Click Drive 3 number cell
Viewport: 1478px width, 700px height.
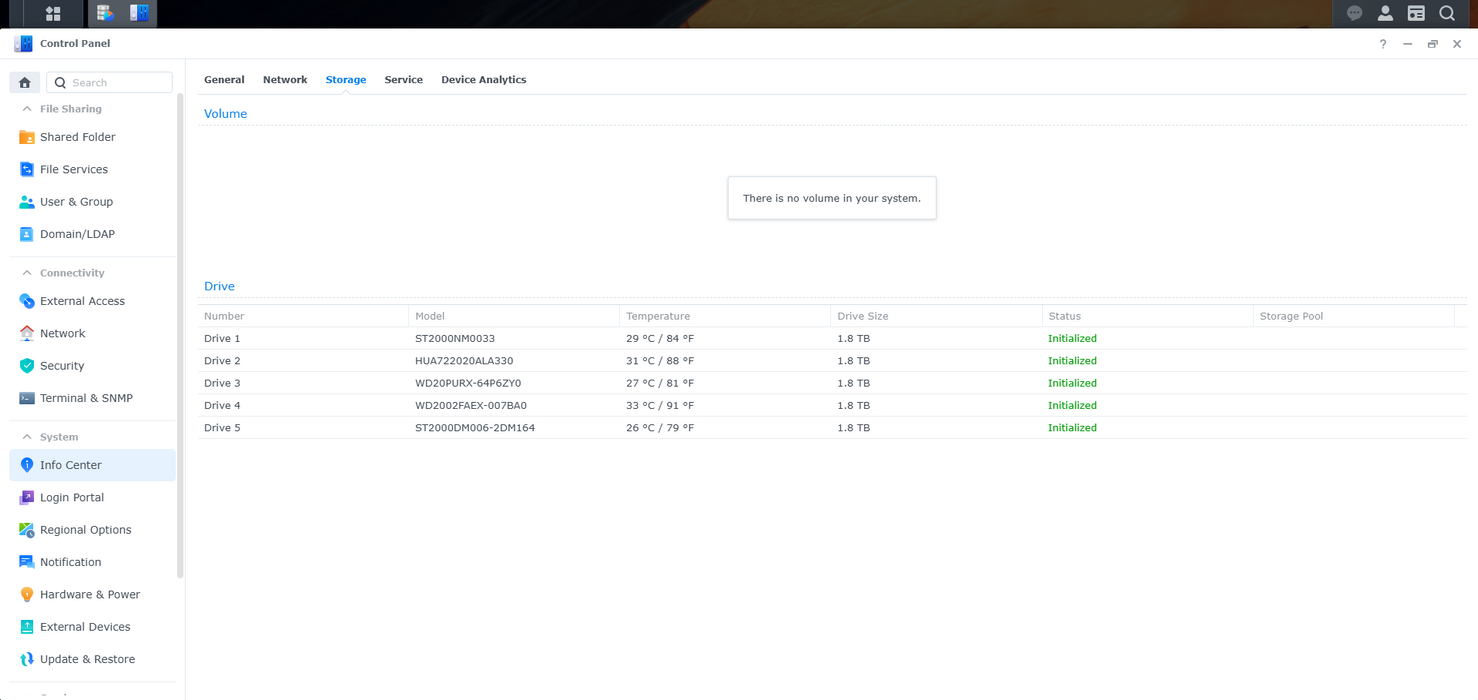222,383
